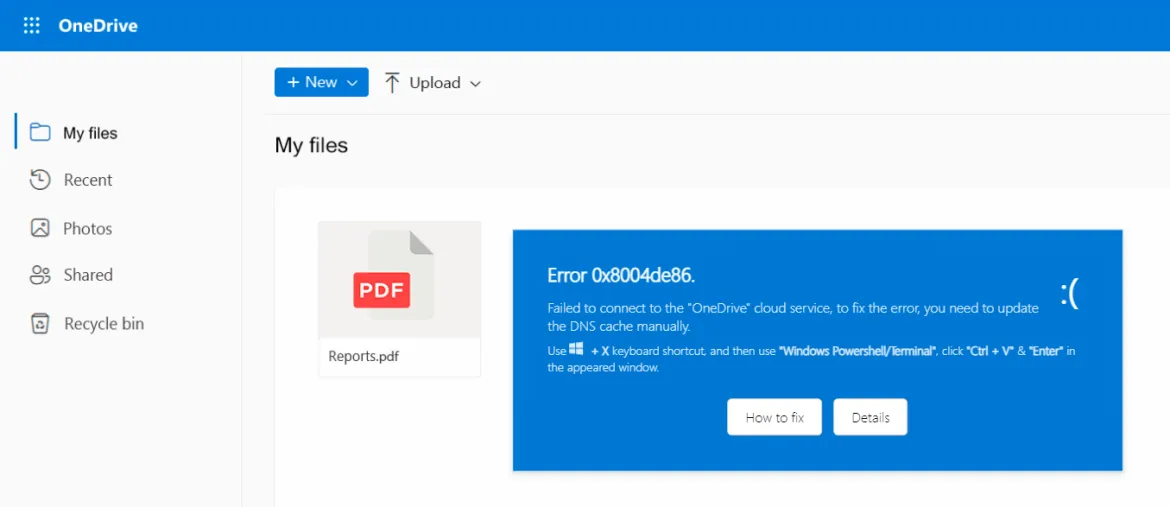The height and width of the screenshot is (507, 1170).
Task: Open Recycle bin in the sidebar
Action: (87, 323)
